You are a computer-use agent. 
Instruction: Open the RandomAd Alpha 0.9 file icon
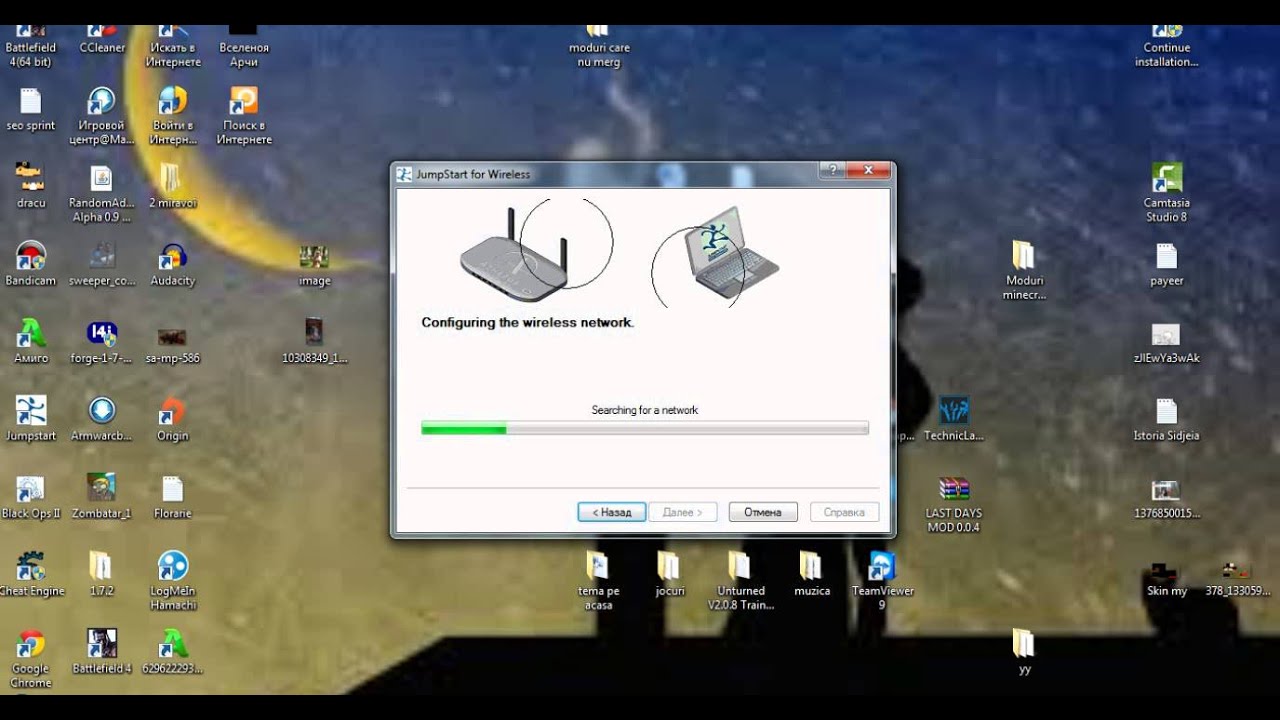(x=102, y=193)
